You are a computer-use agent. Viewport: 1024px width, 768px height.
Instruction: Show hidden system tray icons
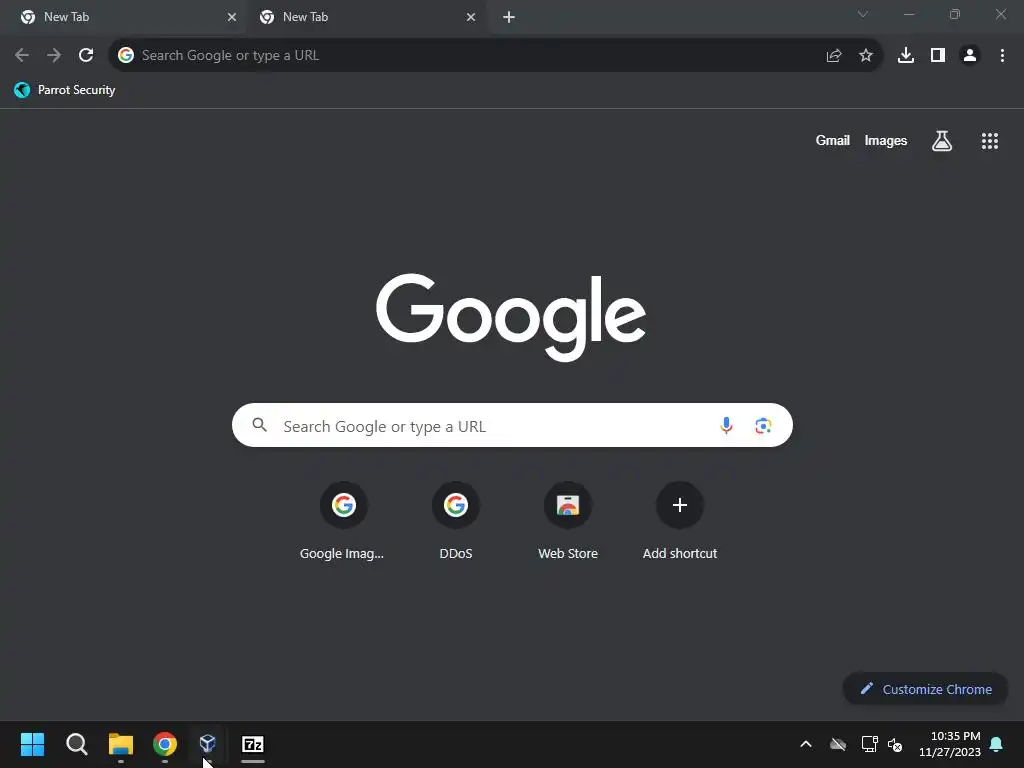[806, 744]
